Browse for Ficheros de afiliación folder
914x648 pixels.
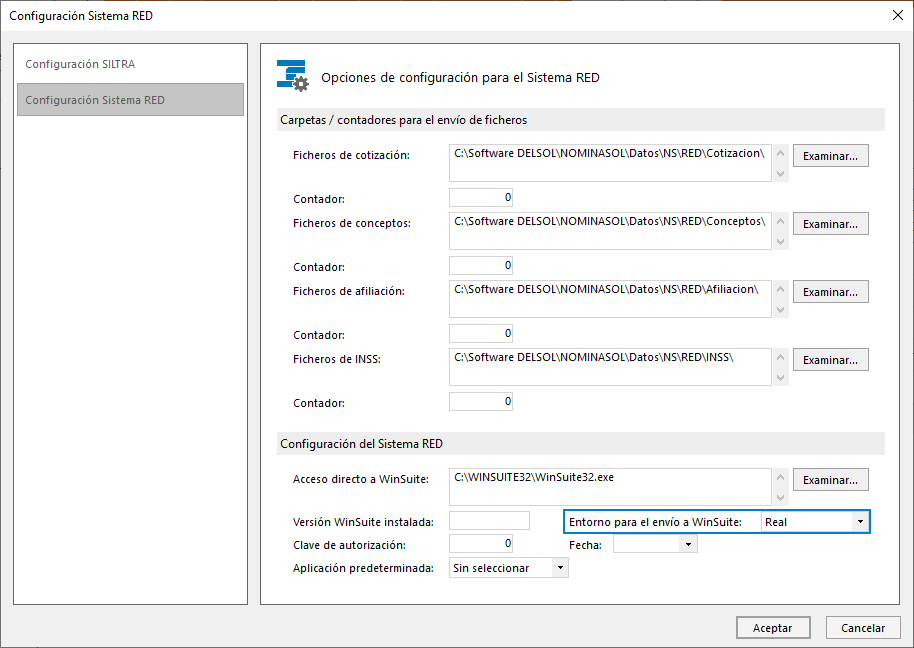pos(831,292)
